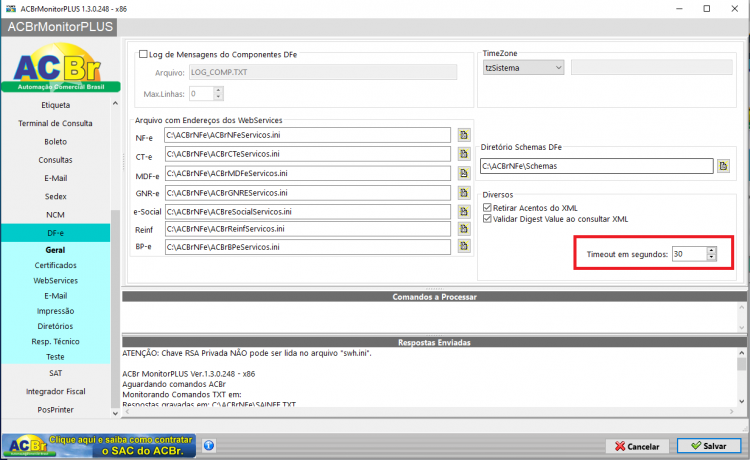Viewport: 750px width, 460px height.
Task: Open the SAC do ACBr banner
Action: [x=99, y=446]
